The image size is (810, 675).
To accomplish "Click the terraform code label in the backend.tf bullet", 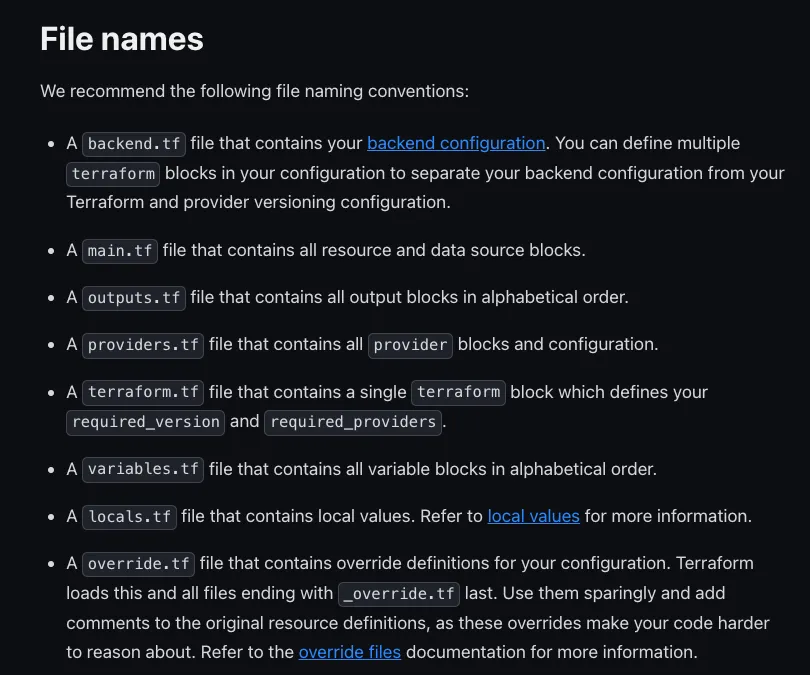I will [x=114, y=173].
